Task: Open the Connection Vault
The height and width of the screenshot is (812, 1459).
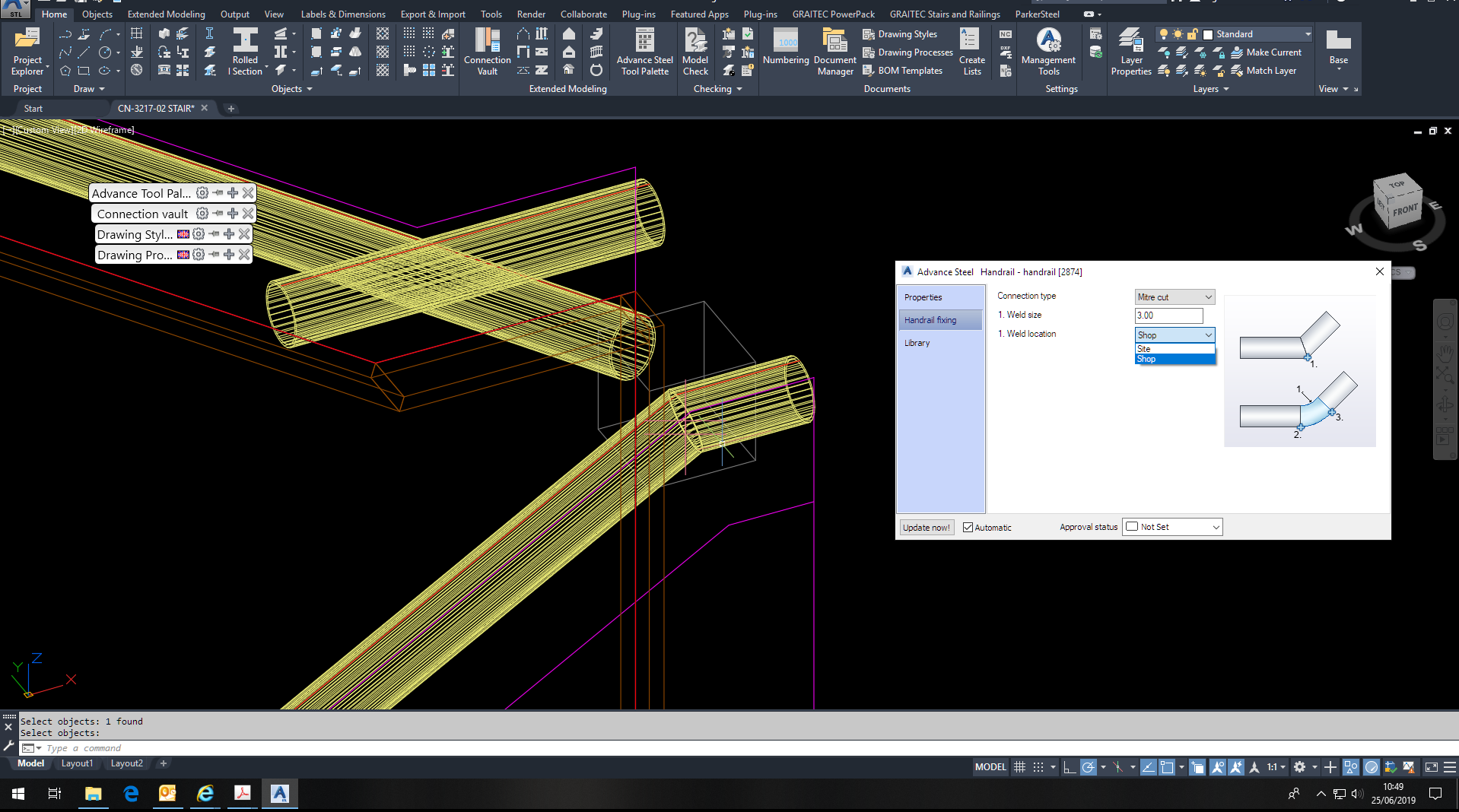Action: click(487, 51)
